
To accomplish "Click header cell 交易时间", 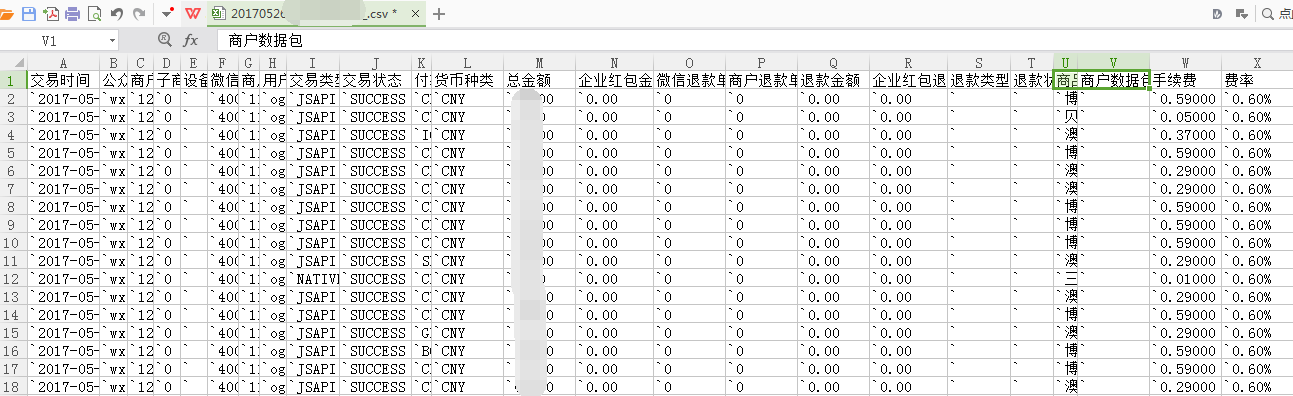I will [64, 80].
